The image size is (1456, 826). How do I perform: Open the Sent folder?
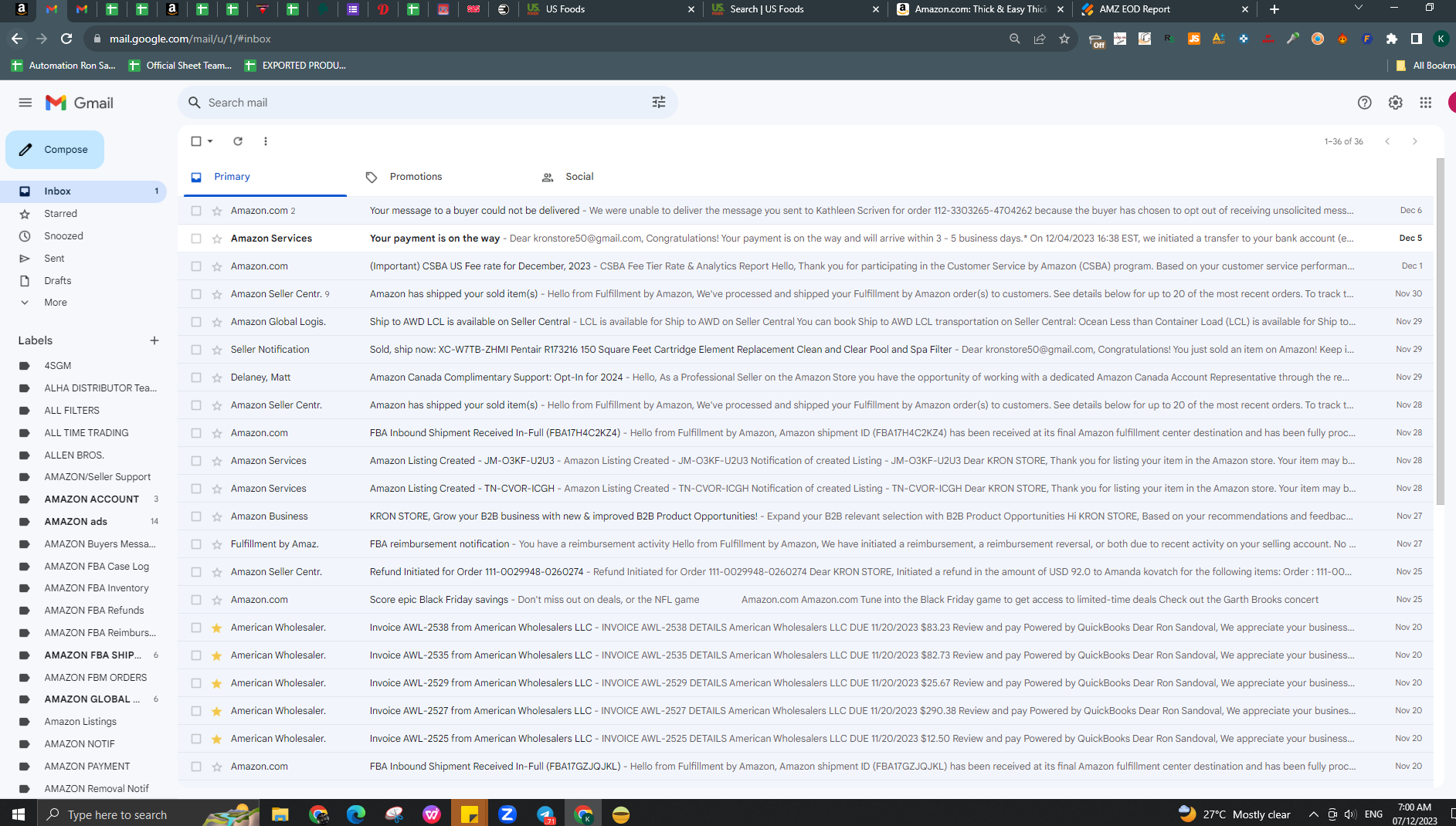(x=83, y=259)
